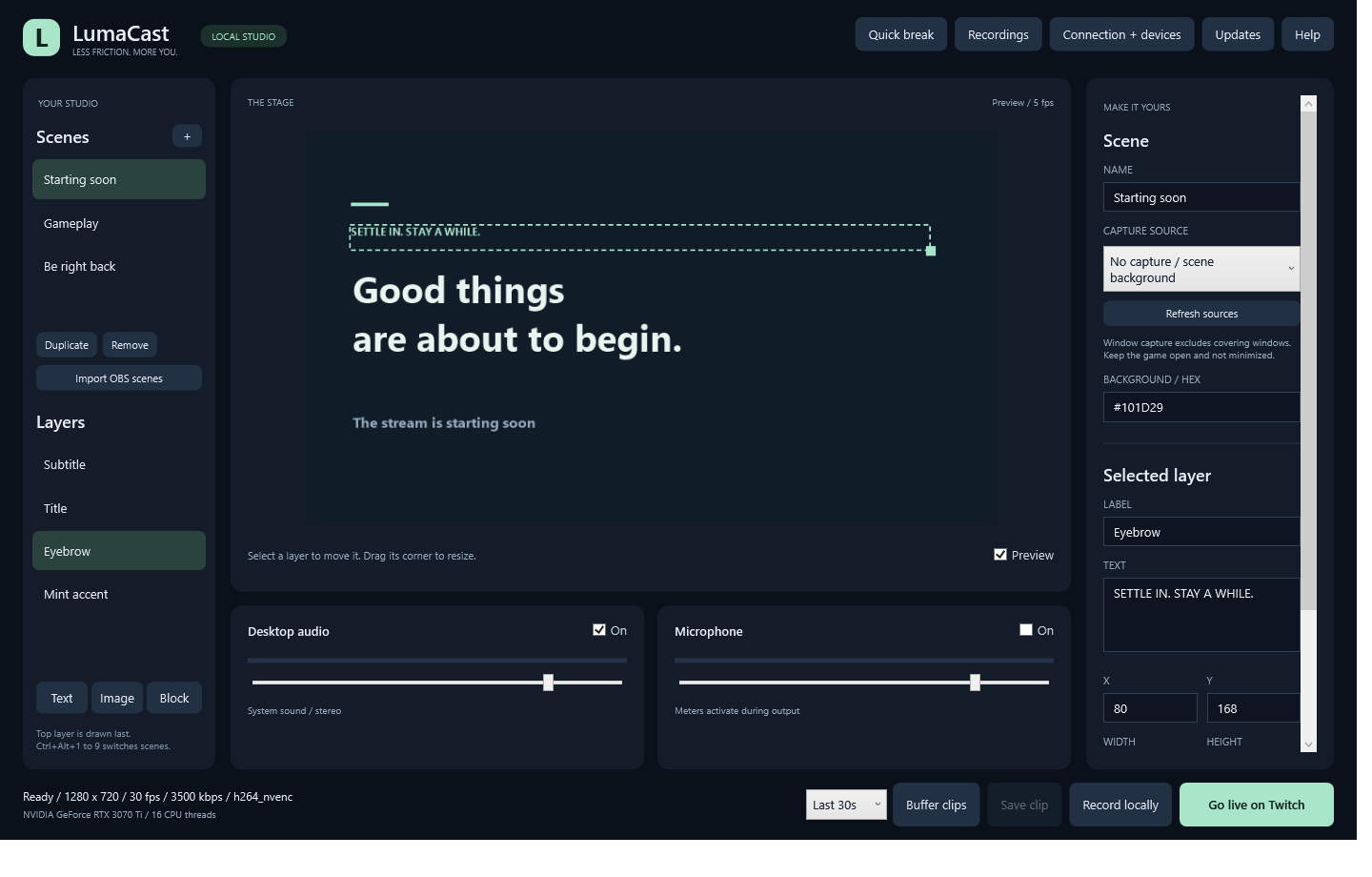Screen dimensions: 1372x877
Task: Add a Text layer
Action: (x=62, y=698)
